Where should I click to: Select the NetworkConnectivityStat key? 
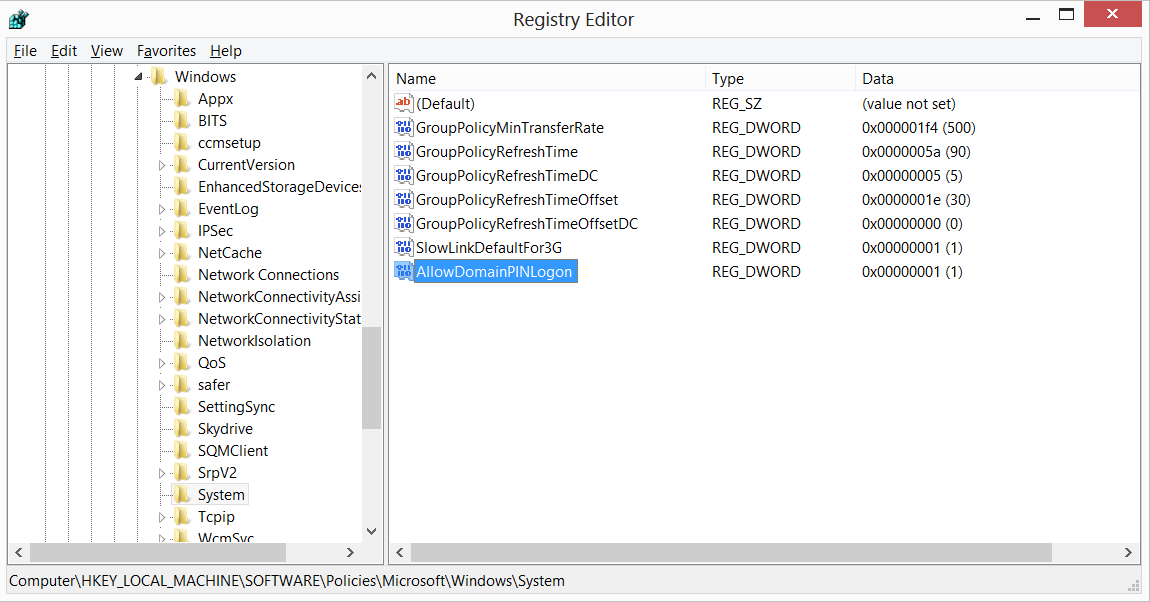click(279, 318)
